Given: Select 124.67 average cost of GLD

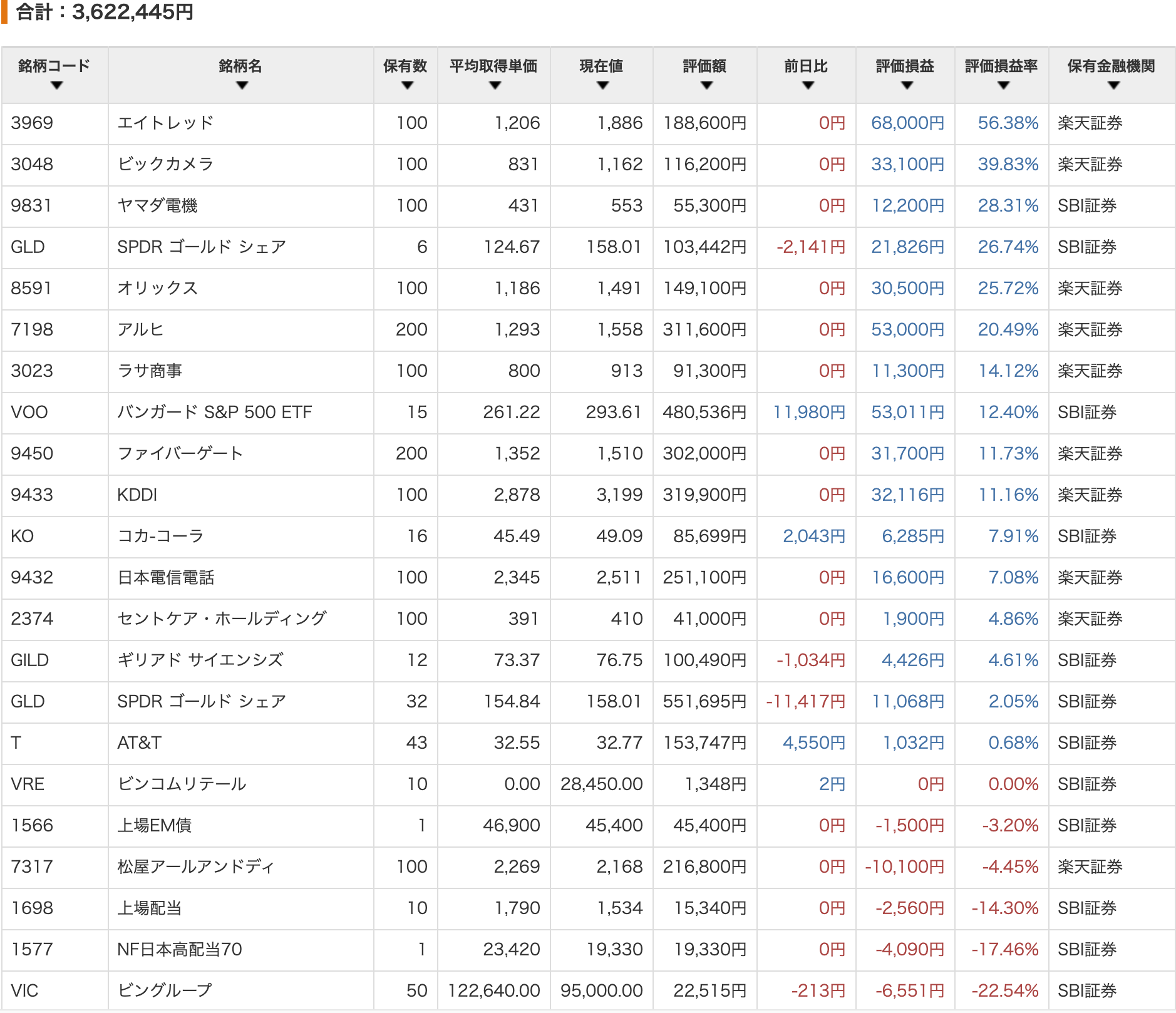Looking at the screenshot, I should pyautogui.click(x=512, y=247).
